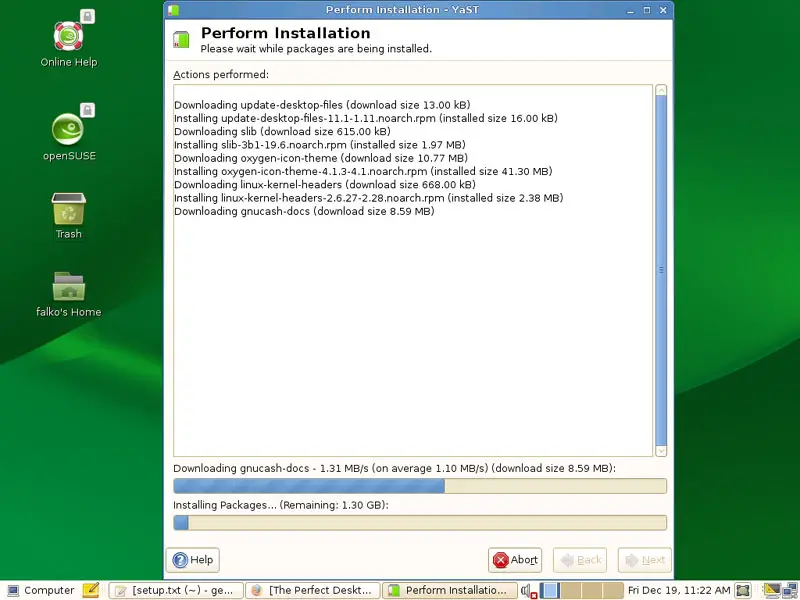
Task: Select the first workspace in the switcher
Action: 550,590
